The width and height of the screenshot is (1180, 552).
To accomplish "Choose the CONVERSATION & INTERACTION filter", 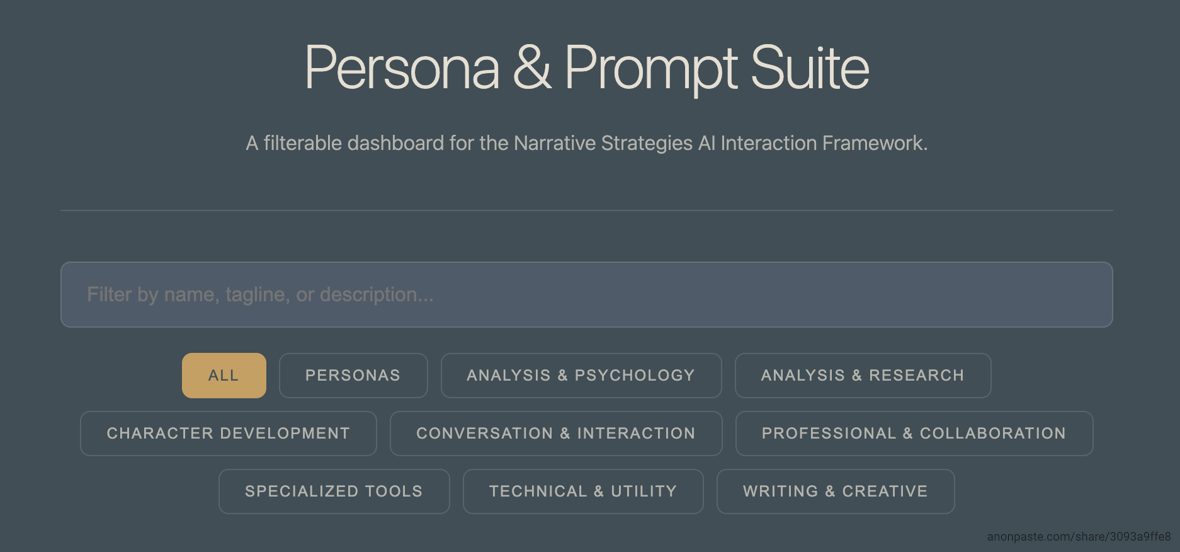I will click(556, 434).
